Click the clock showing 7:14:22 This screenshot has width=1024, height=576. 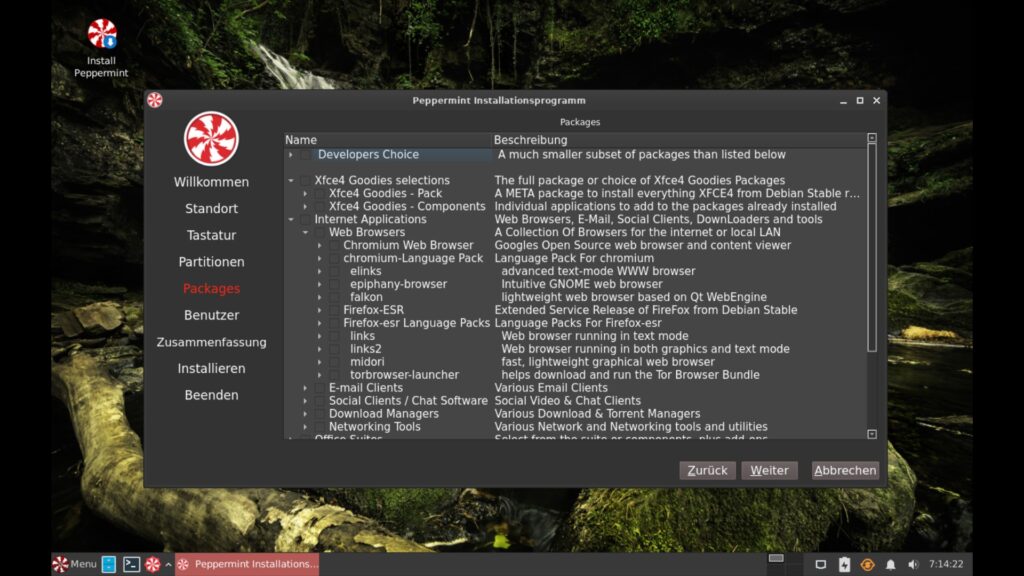[x=946, y=564]
